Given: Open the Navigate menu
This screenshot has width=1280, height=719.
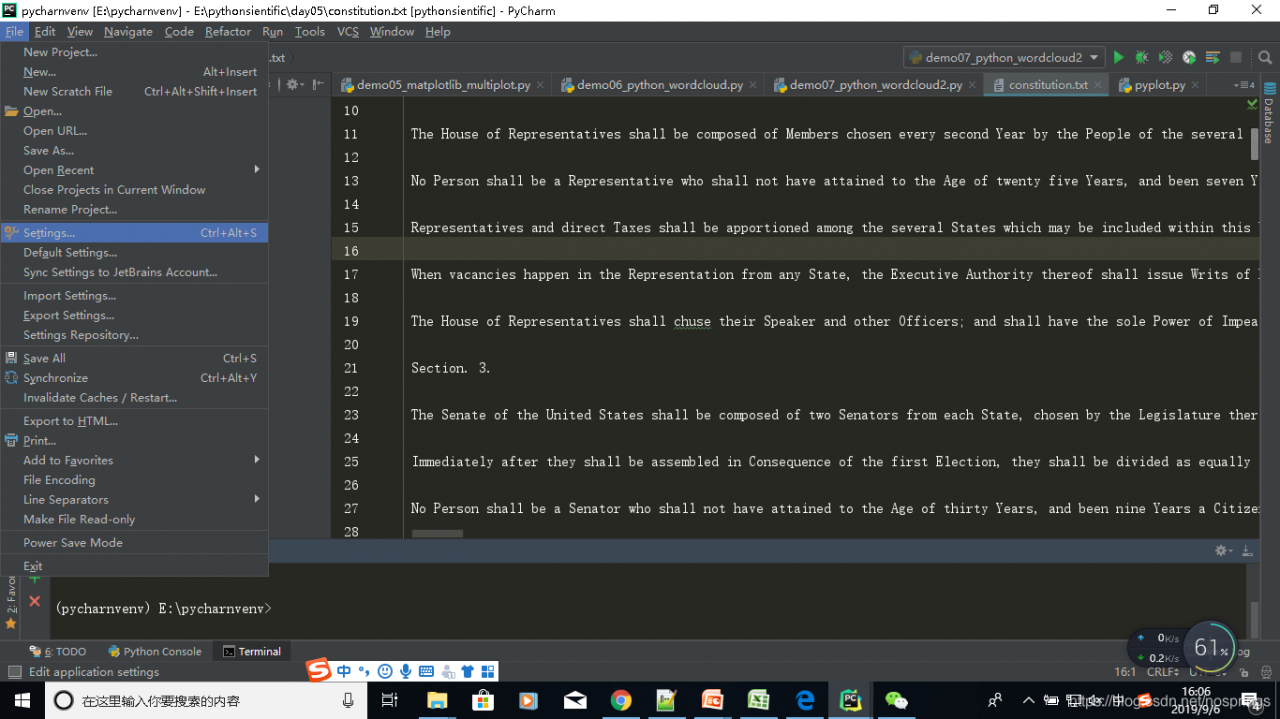Looking at the screenshot, I should pos(128,31).
